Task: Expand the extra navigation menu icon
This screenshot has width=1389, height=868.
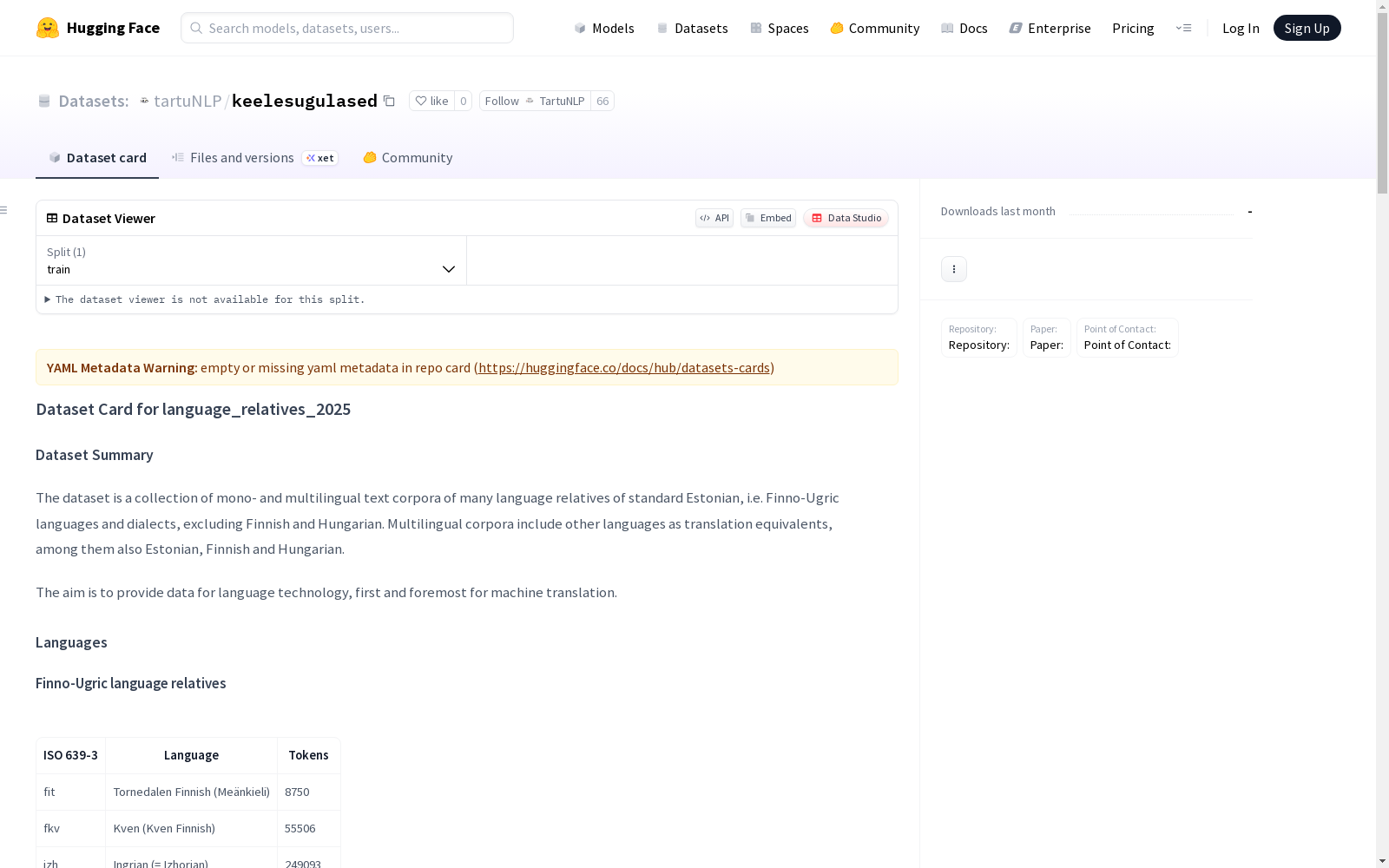Action: pos(1183,28)
